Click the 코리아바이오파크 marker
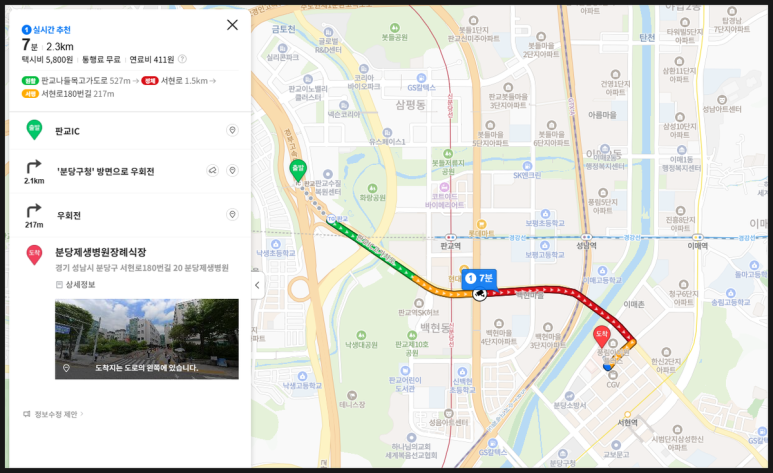Viewport: 773px width, 473px height. pos(364,69)
